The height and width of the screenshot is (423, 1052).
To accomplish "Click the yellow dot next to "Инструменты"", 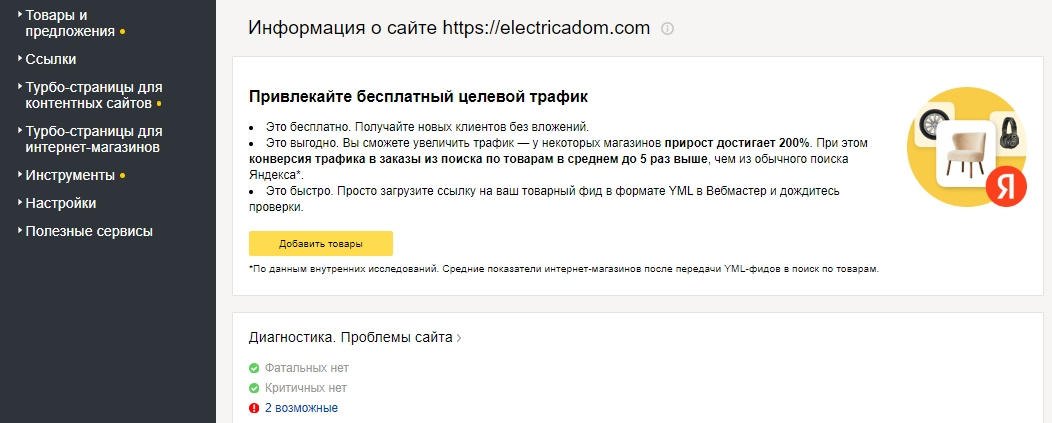I will (x=122, y=176).
